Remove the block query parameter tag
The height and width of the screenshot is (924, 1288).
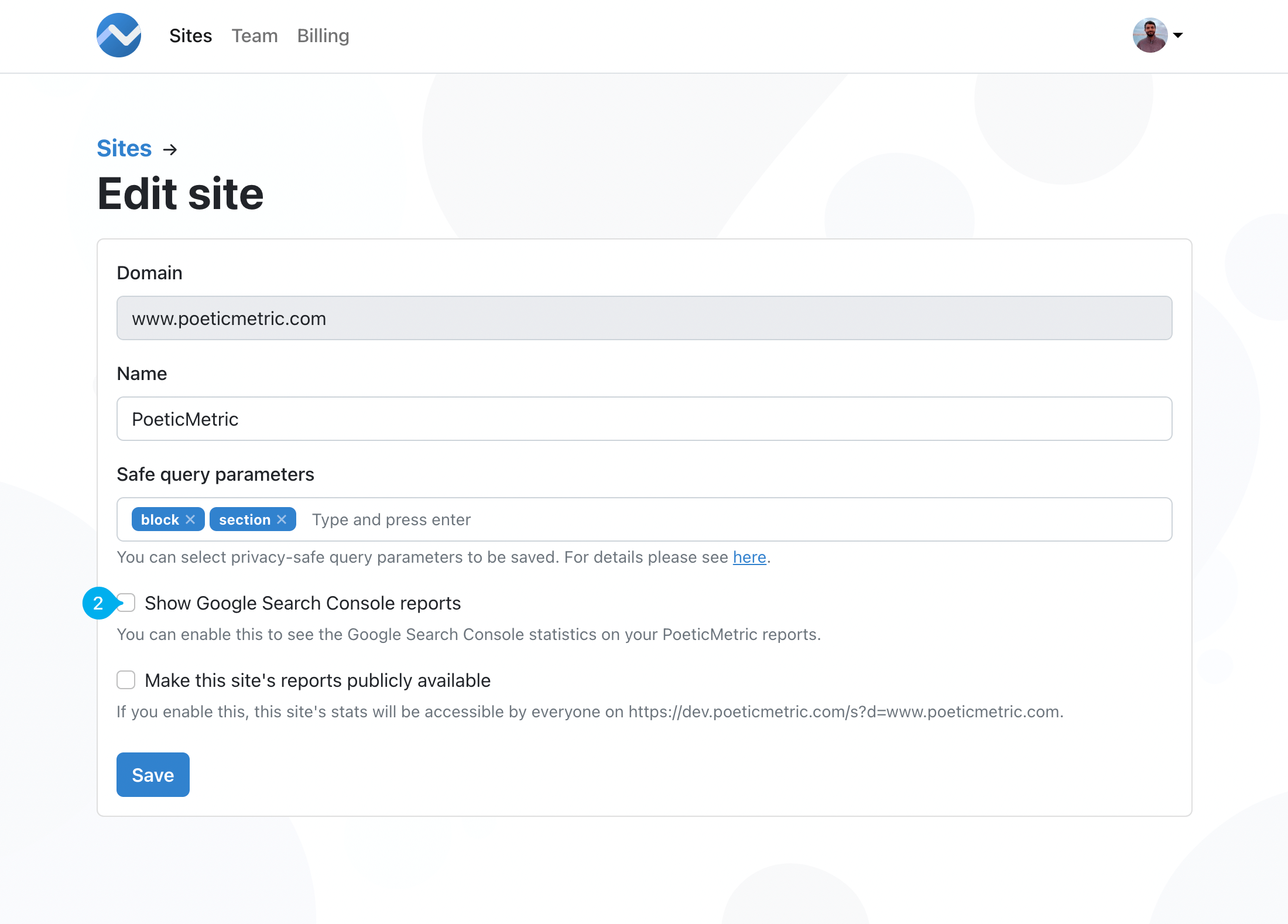190,519
